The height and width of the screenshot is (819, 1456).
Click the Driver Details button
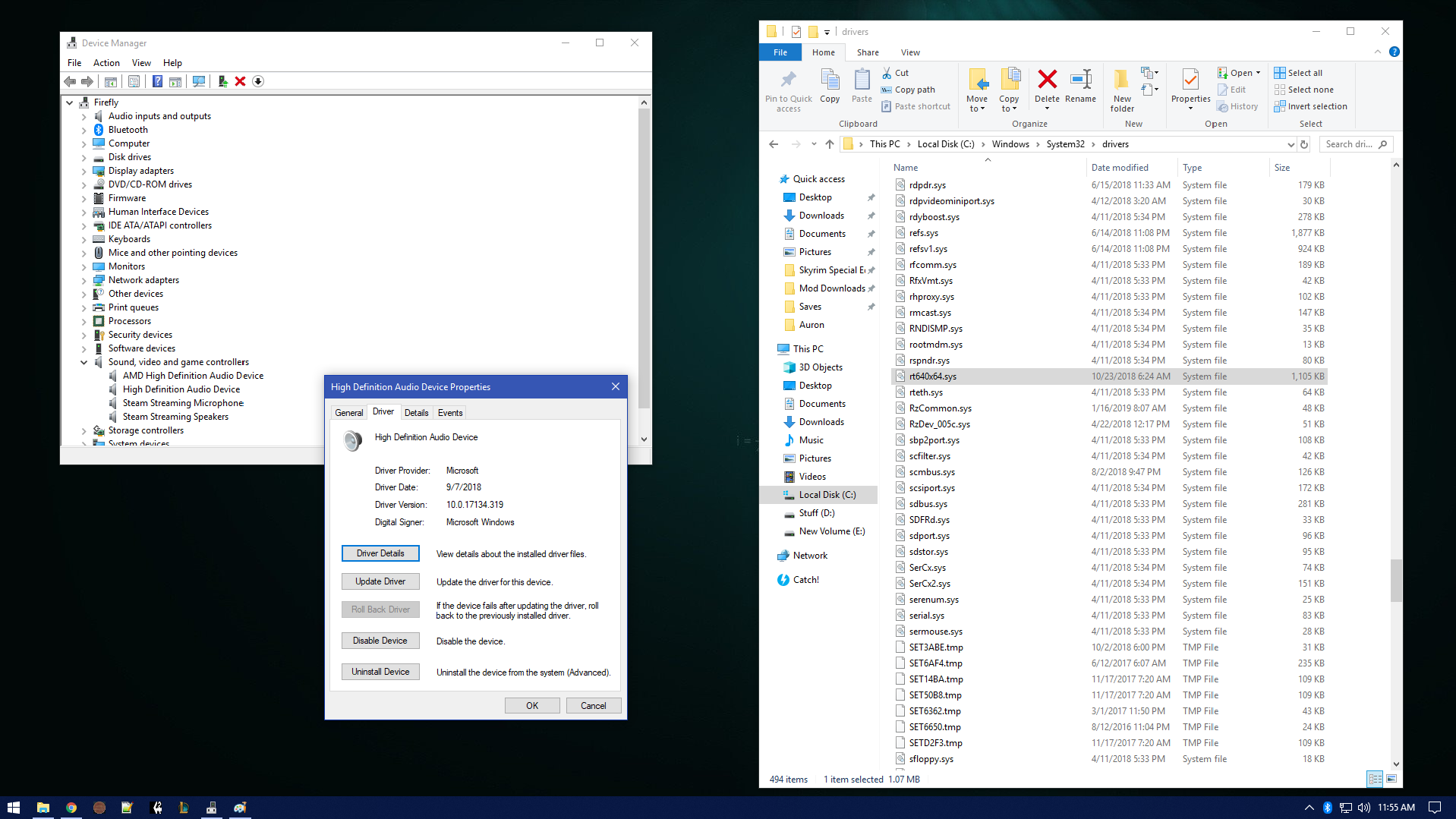tap(380, 553)
